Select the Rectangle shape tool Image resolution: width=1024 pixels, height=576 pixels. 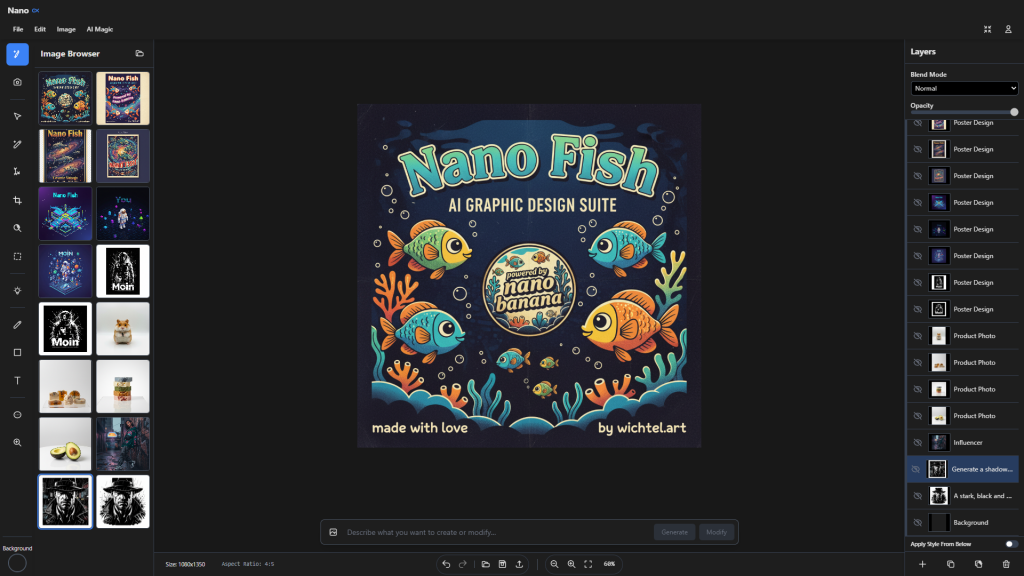16,352
